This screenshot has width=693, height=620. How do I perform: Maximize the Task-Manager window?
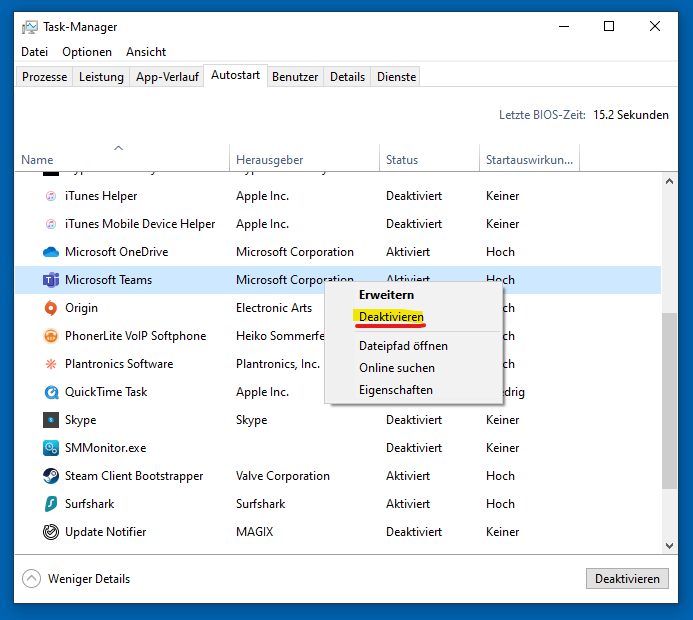[x=609, y=27]
